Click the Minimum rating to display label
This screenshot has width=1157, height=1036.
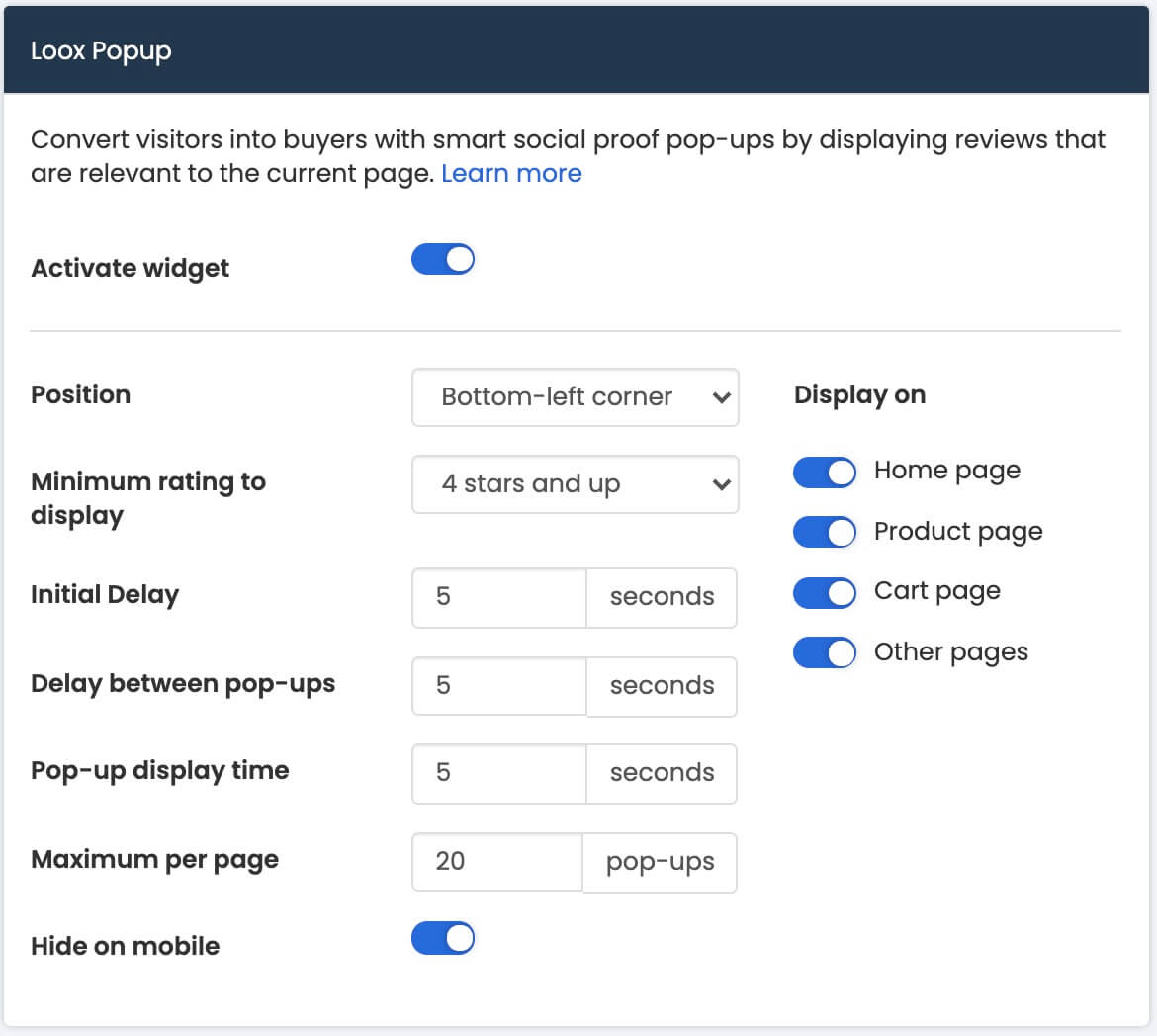pos(148,498)
